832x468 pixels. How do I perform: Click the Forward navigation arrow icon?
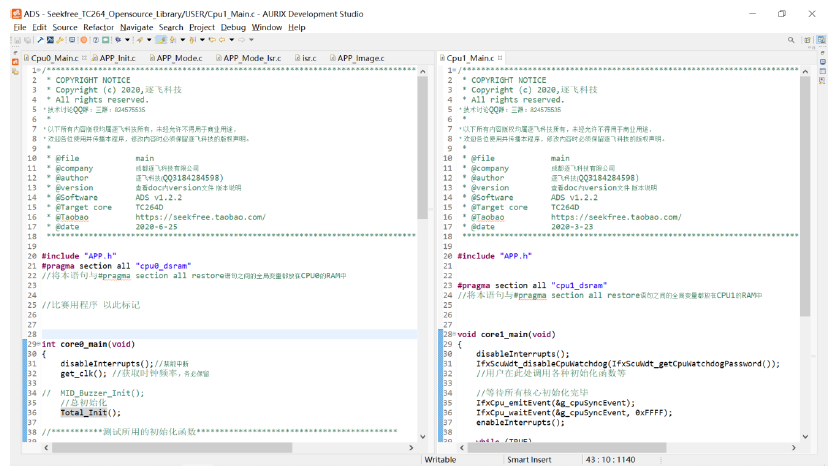(241, 40)
